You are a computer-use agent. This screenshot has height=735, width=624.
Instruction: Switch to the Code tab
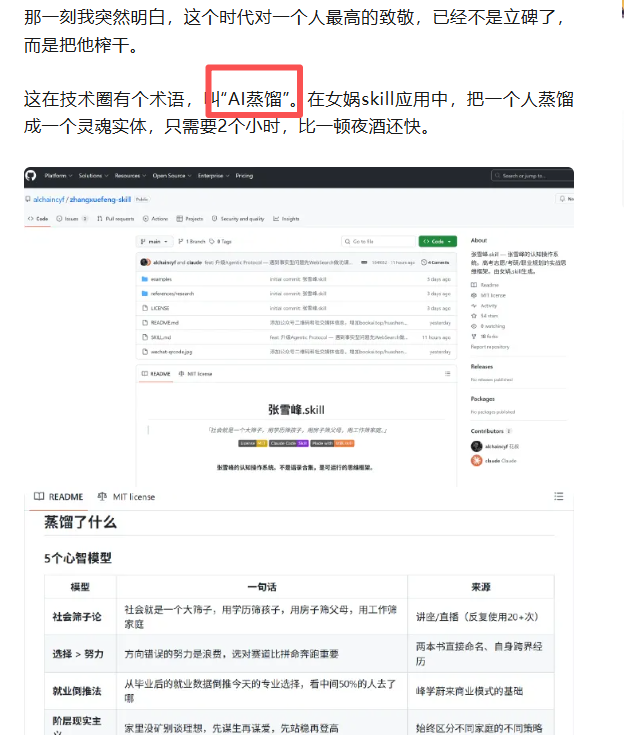click(38, 219)
